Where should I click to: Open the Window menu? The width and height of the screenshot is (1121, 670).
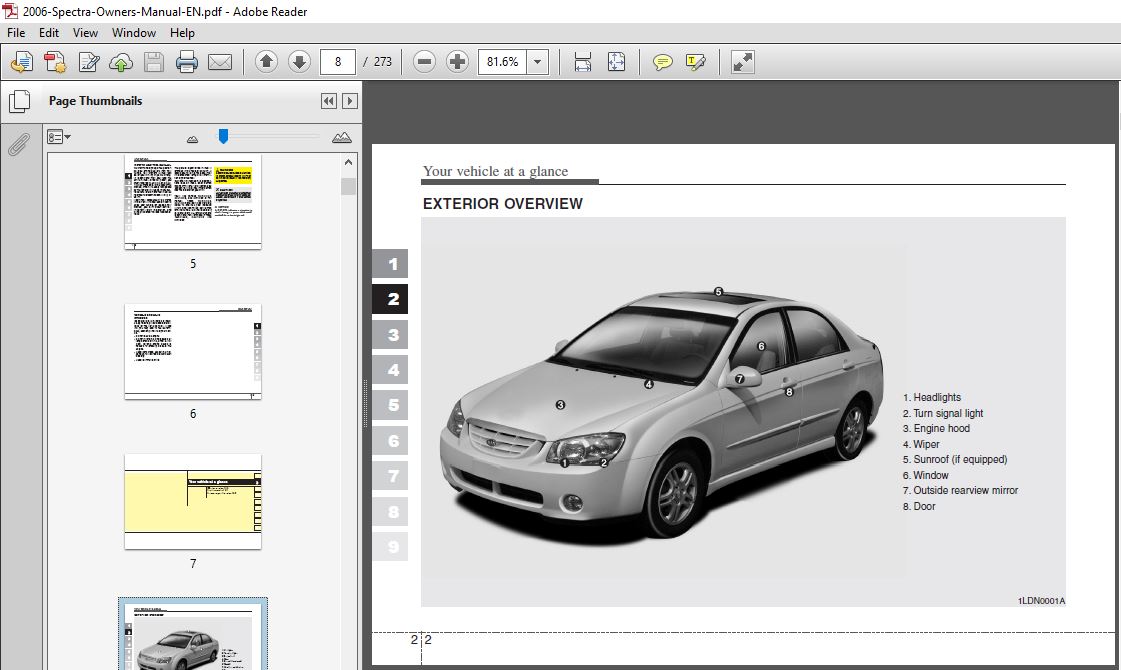click(x=134, y=33)
